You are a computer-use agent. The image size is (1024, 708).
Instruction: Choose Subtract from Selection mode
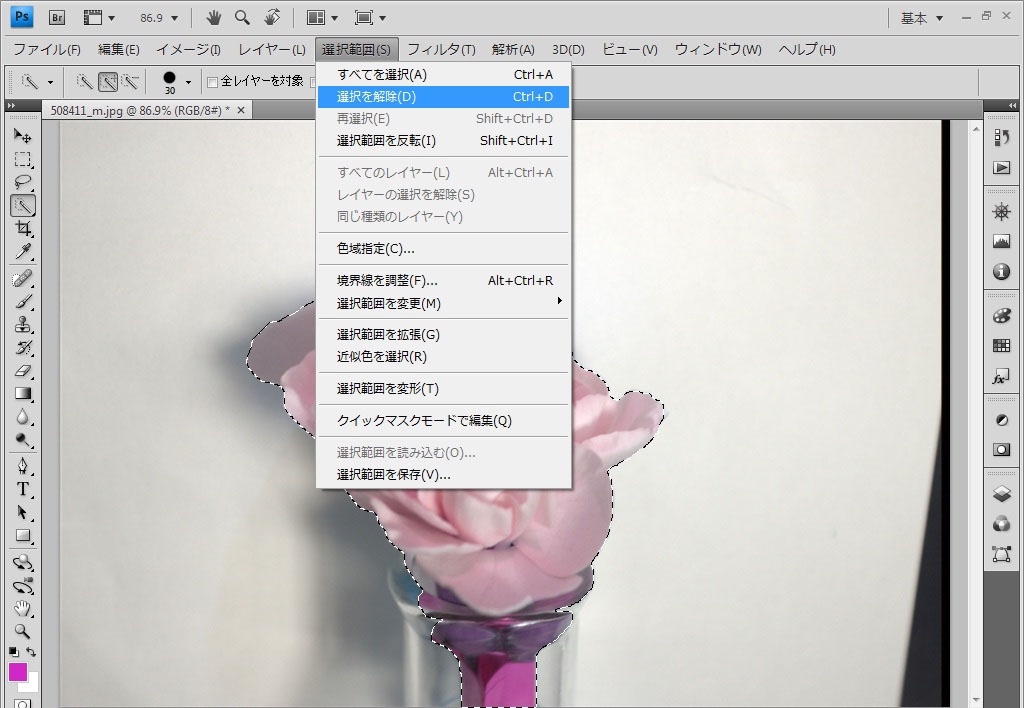pos(130,82)
